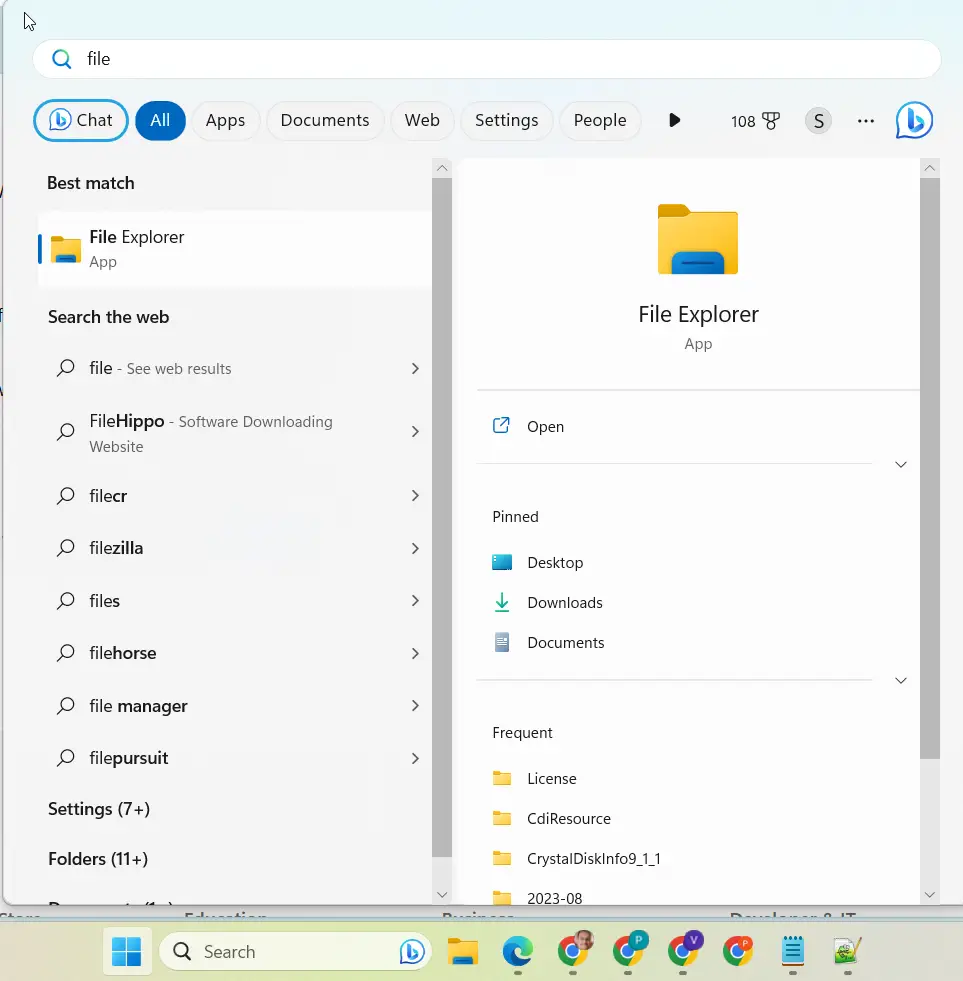This screenshot has height=981, width=963.
Task: Open the Settings (7+) results group
Action: click(99, 809)
